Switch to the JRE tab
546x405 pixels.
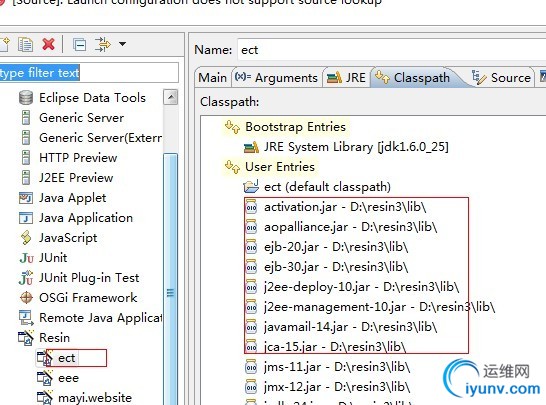(x=346, y=77)
